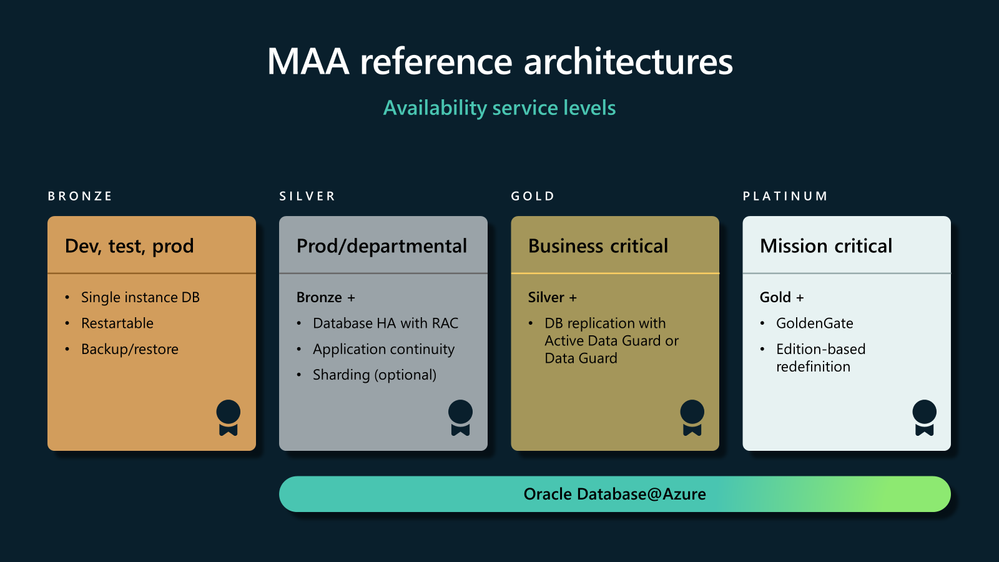Click the BRONZE tier label

(x=80, y=196)
